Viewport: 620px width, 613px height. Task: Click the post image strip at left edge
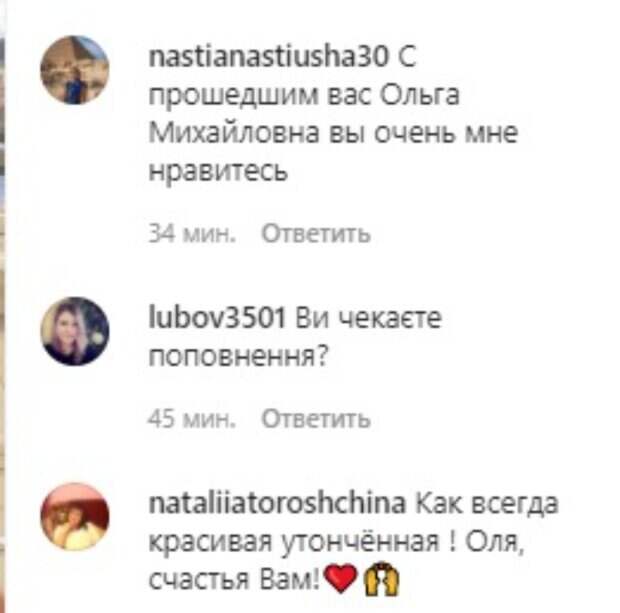[2, 306]
